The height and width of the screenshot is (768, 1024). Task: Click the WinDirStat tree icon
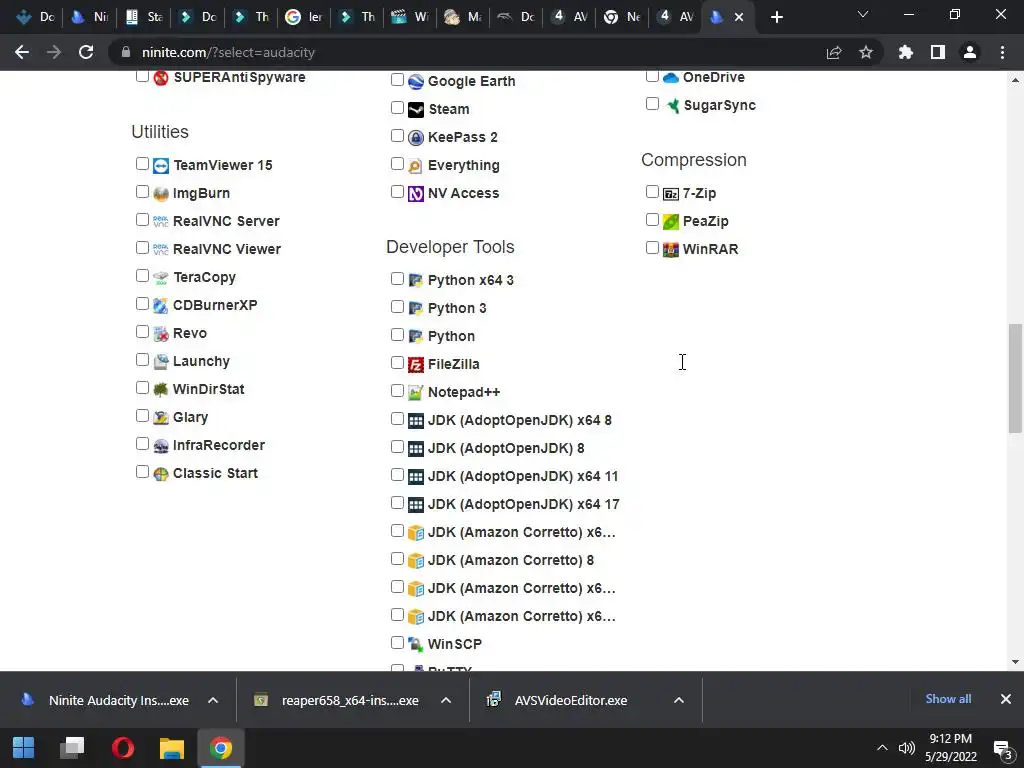click(x=161, y=390)
